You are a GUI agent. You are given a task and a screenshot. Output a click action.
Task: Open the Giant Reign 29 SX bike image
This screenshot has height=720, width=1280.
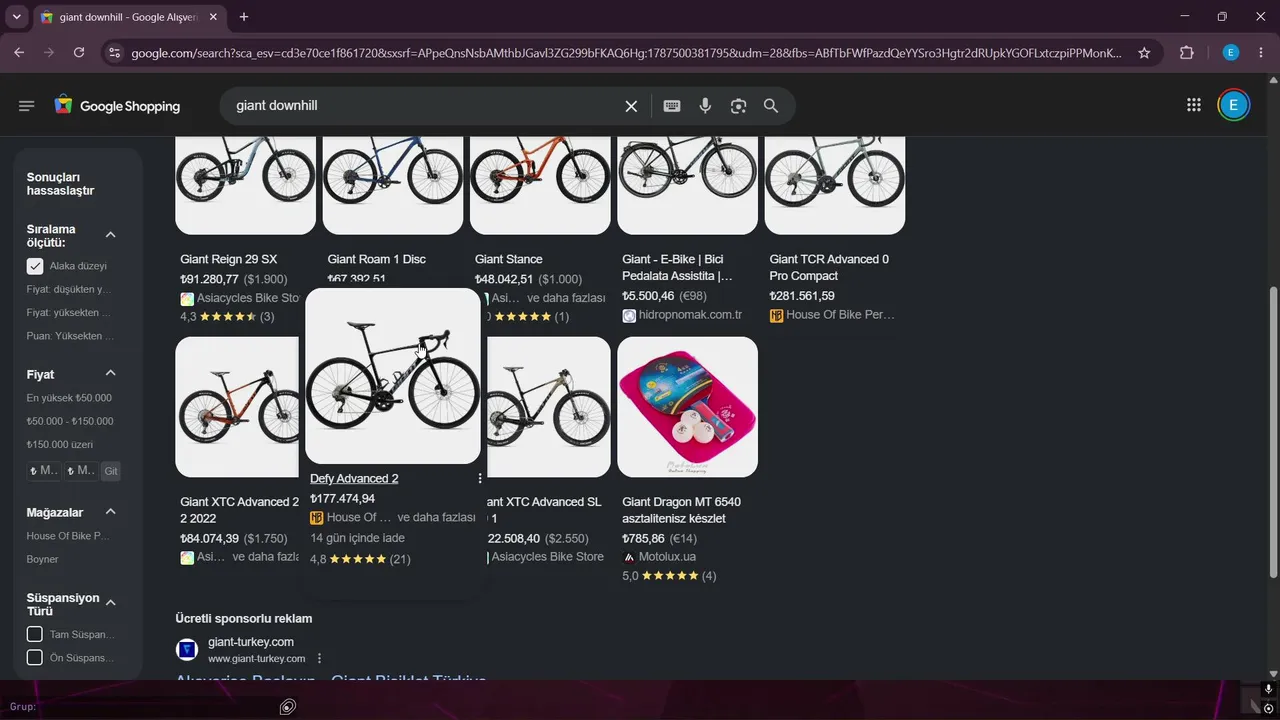[245, 184]
